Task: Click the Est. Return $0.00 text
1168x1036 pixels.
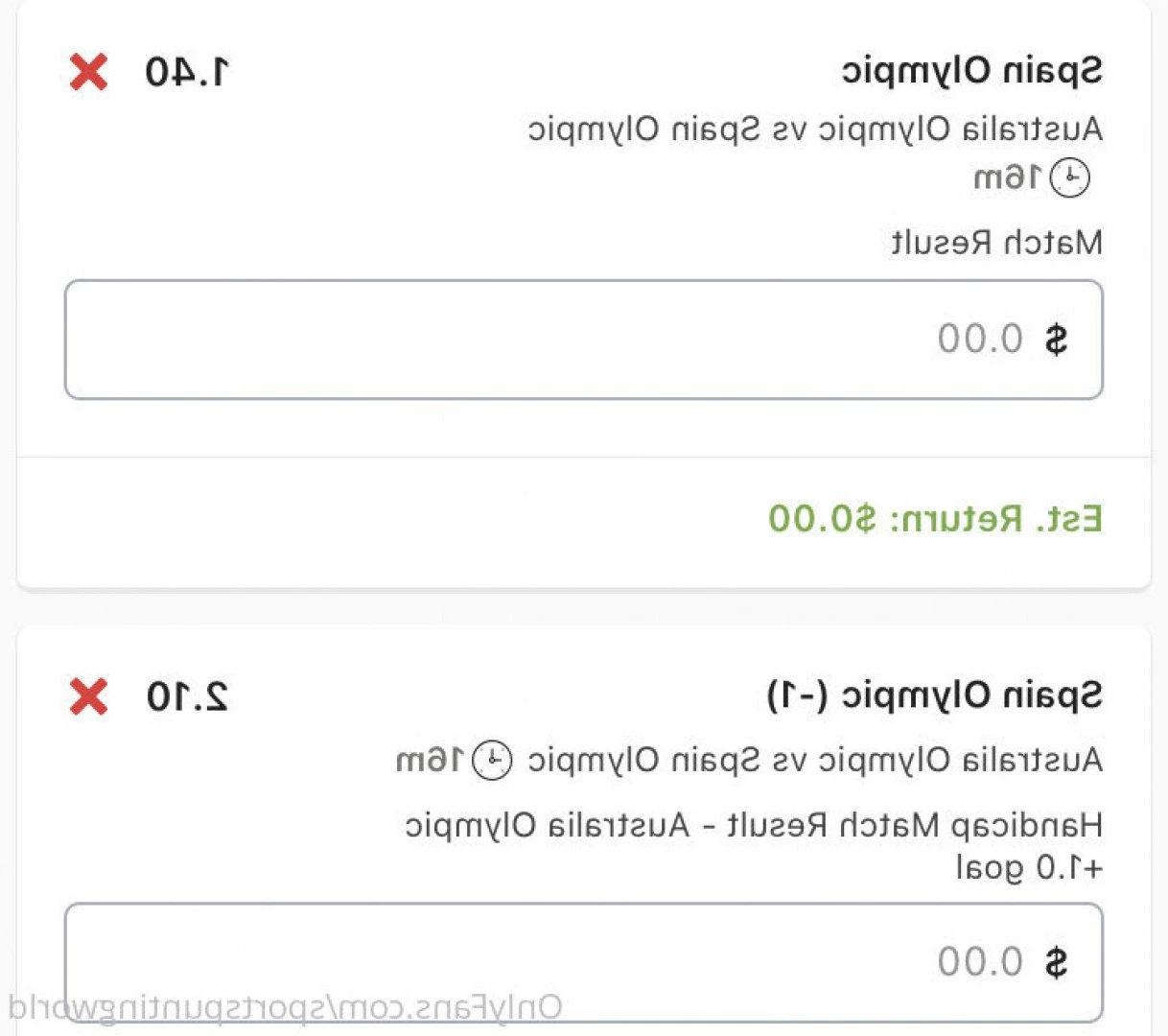Action: coord(936,519)
